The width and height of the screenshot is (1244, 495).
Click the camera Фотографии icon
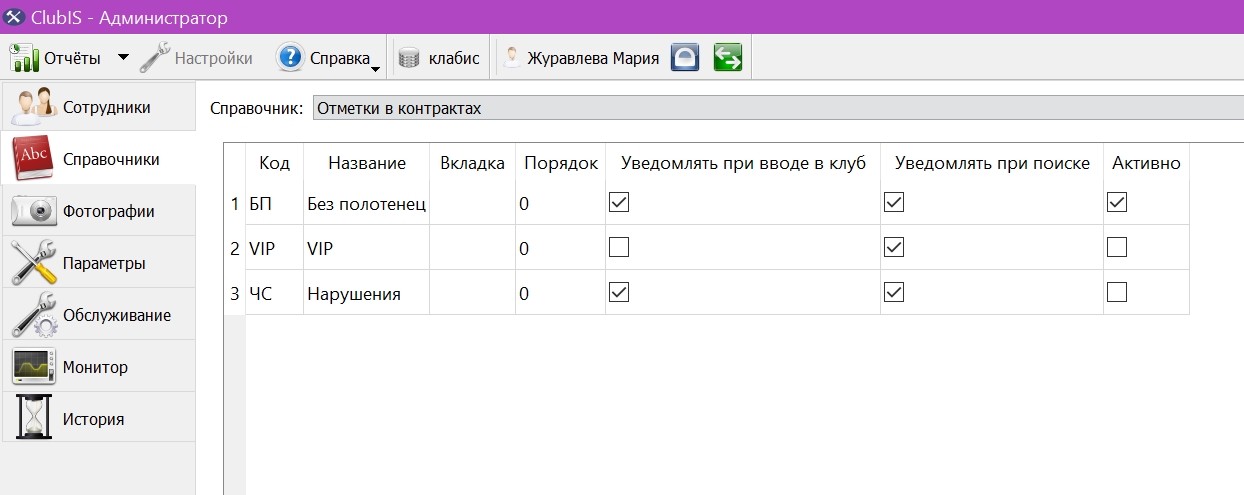coord(33,211)
